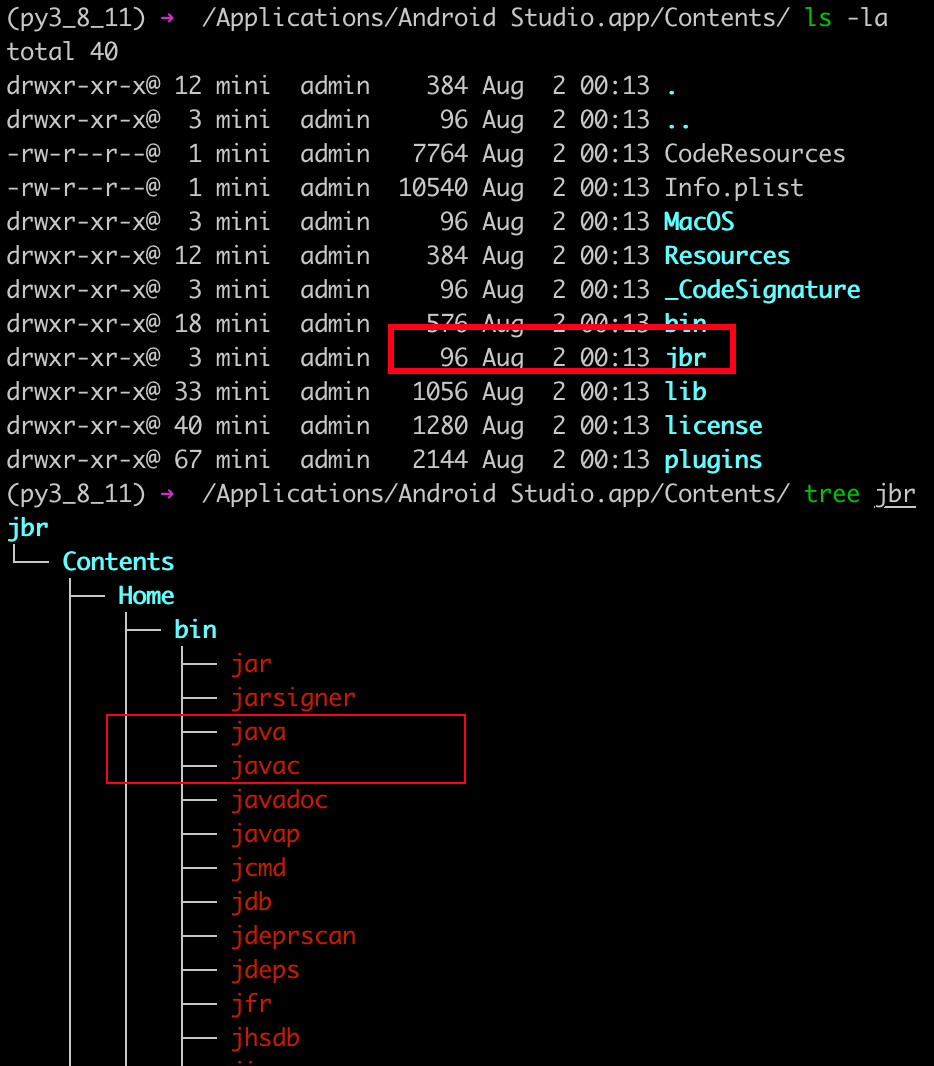This screenshot has height=1066, width=934.
Task: Click the single dot directory entry
Action: [x=672, y=92]
